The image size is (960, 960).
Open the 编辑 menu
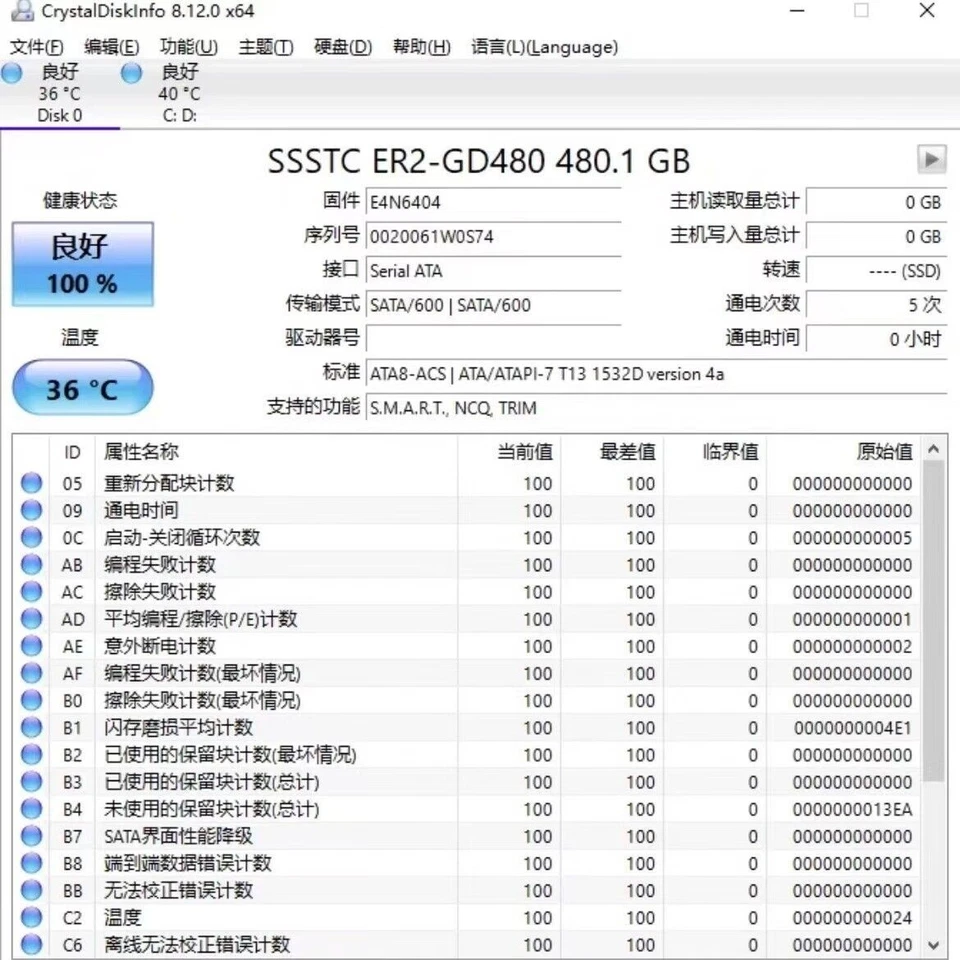point(109,46)
